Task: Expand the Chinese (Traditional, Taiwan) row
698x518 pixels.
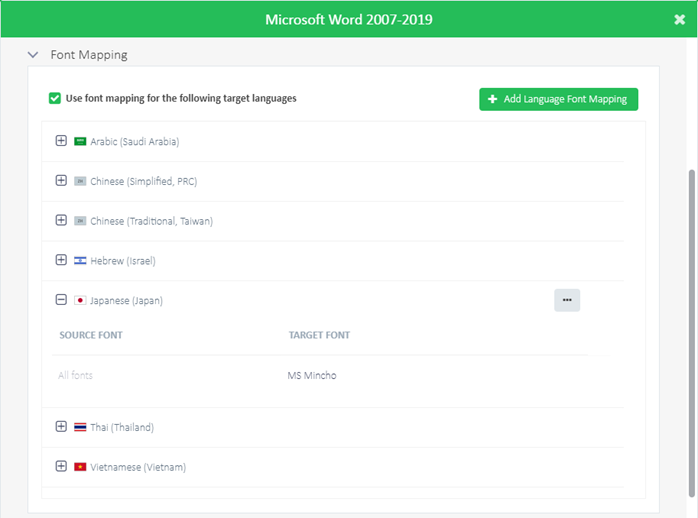Action: pyautogui.click(x=61, y=220)
